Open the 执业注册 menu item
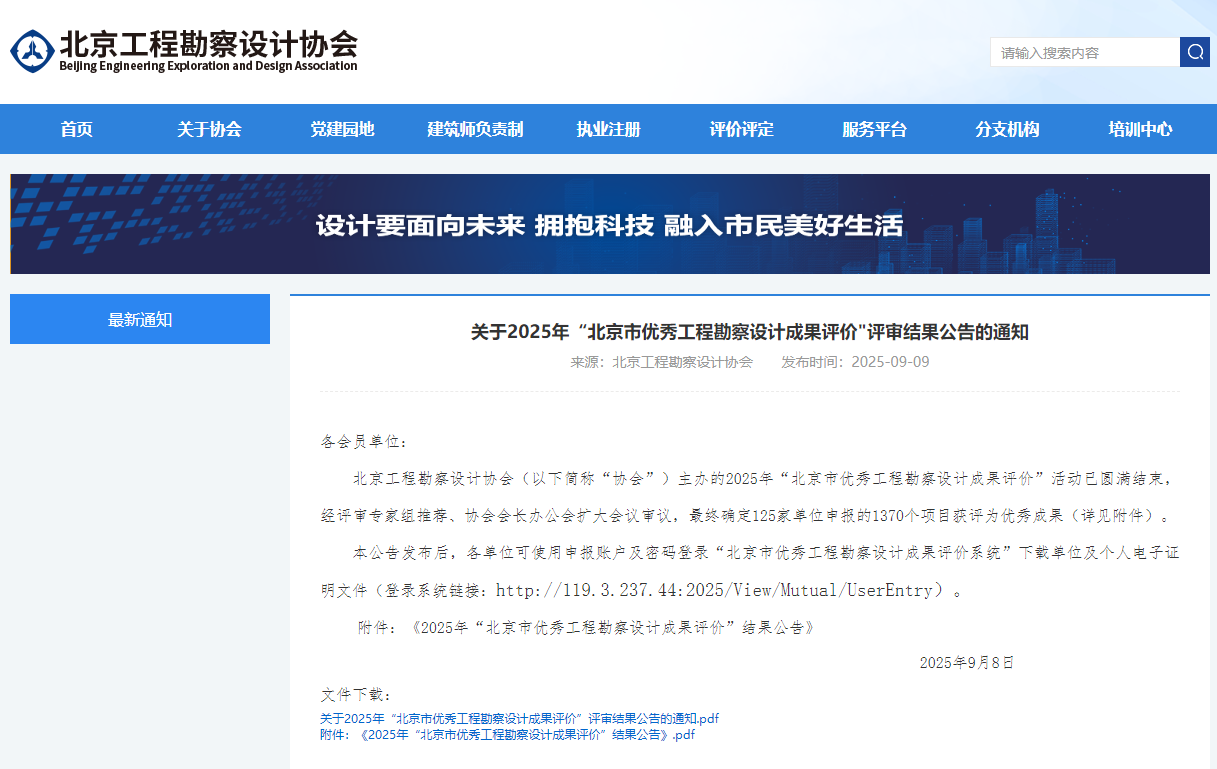The width and height of the screenshot is (1217, 769). click(608, 129)
